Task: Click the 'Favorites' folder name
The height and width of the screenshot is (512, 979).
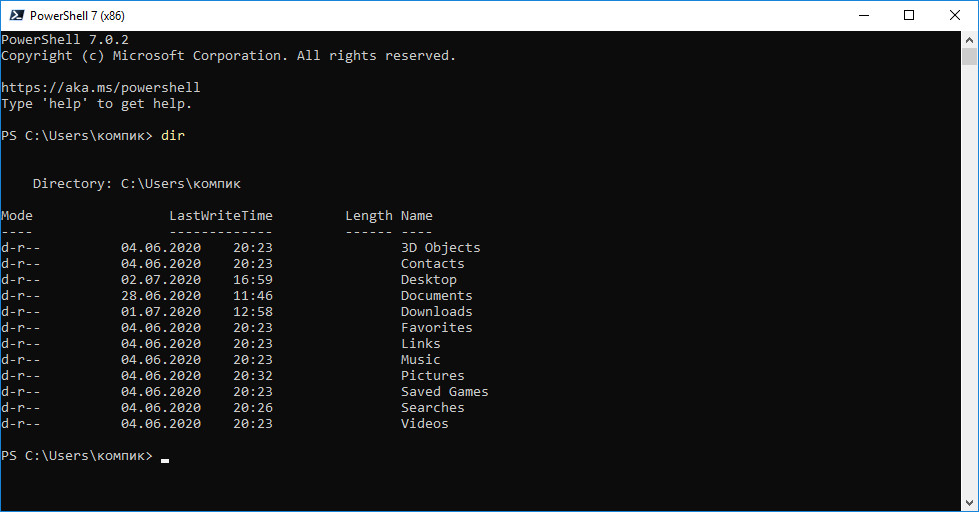Action: tap(436, 327)
